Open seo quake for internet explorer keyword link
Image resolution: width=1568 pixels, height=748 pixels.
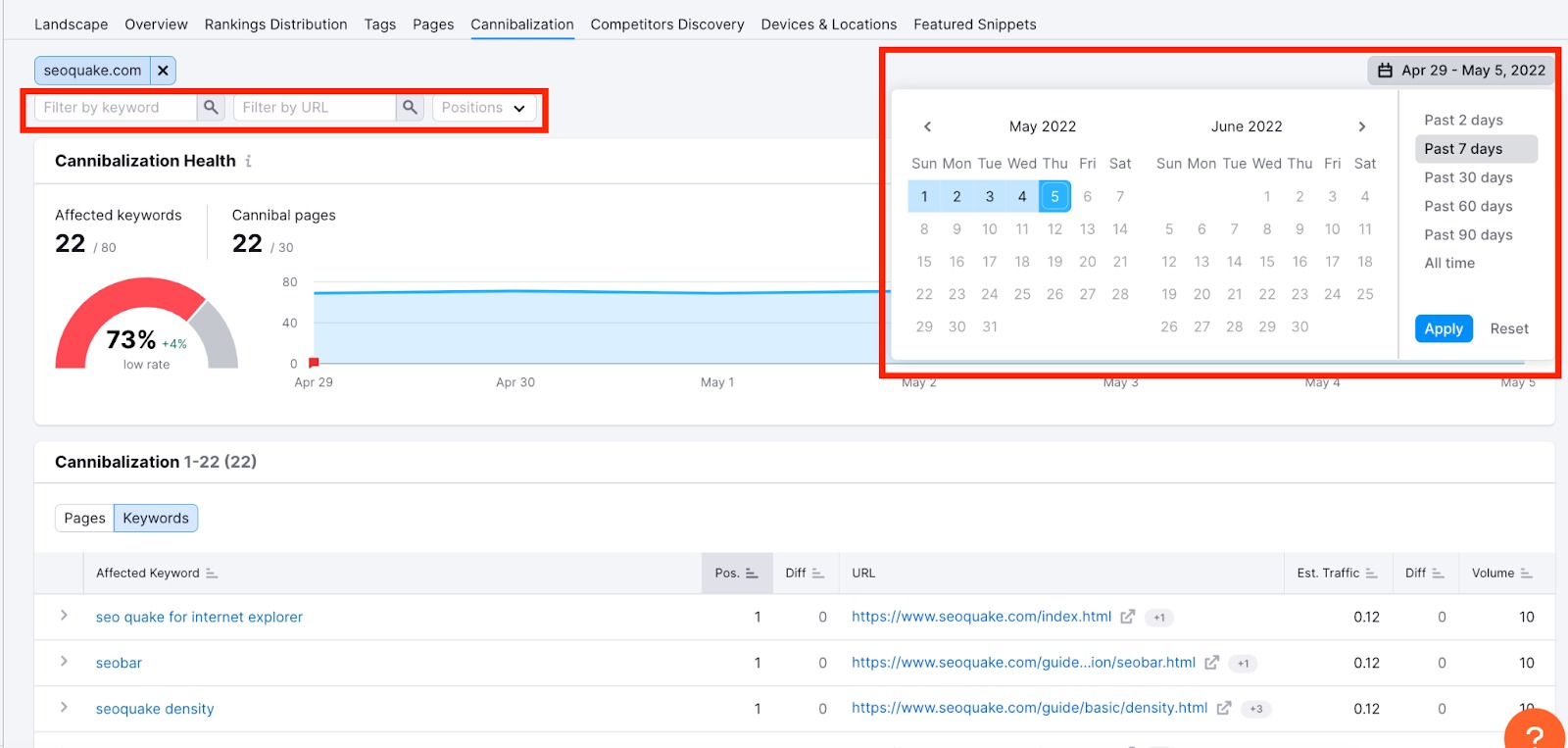coord(199,617)
